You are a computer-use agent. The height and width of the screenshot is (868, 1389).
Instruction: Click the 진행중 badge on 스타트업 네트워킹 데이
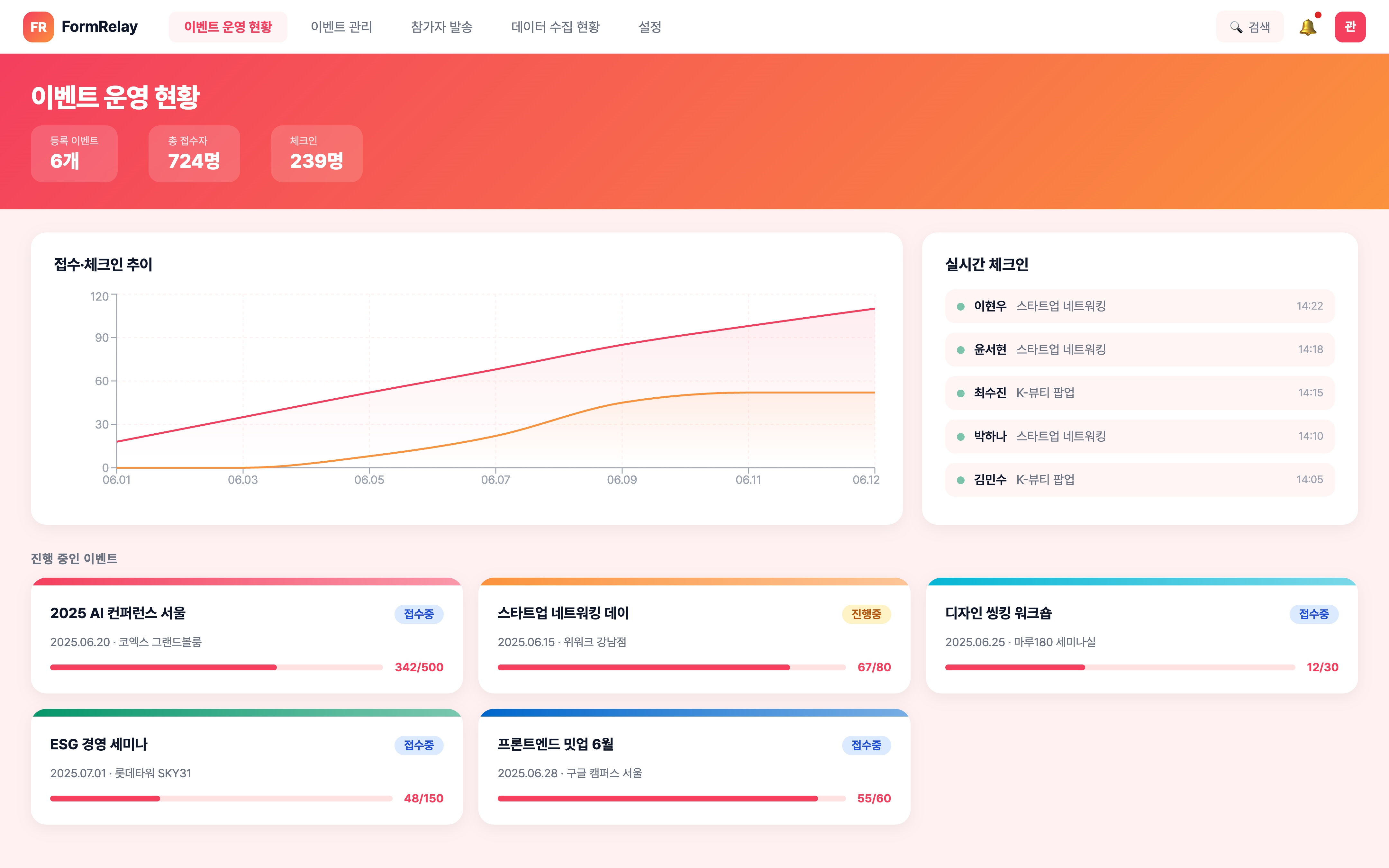pos(866,614)
